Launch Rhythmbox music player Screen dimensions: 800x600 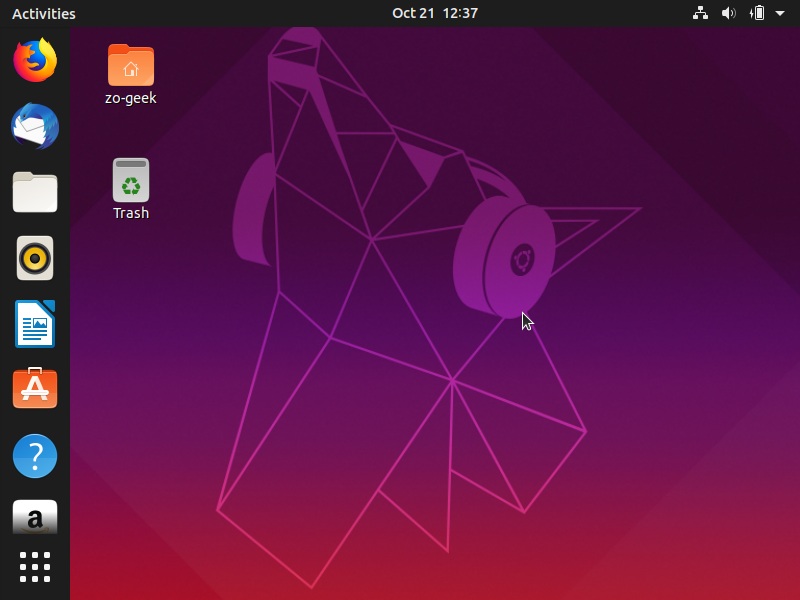pos(35,258)
